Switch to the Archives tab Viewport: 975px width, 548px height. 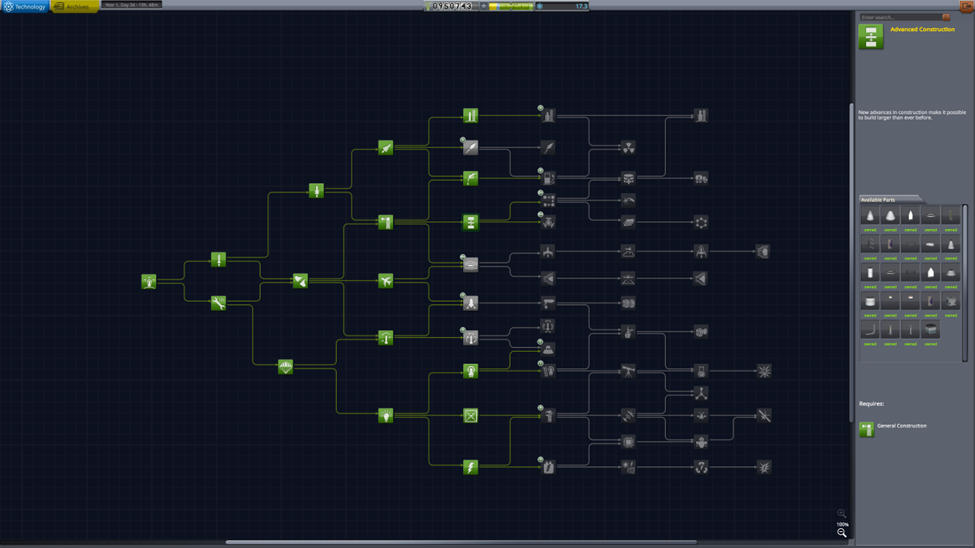coord(73,6)
